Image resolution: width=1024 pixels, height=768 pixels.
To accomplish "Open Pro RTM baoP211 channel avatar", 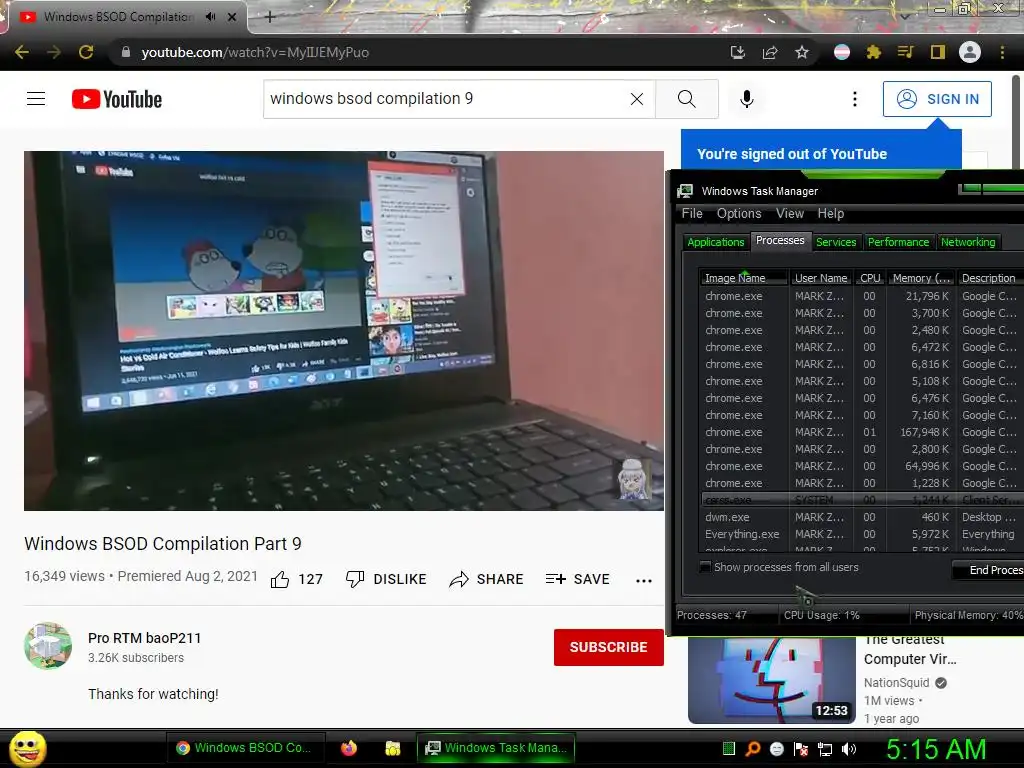I will [x=48, y=646].
